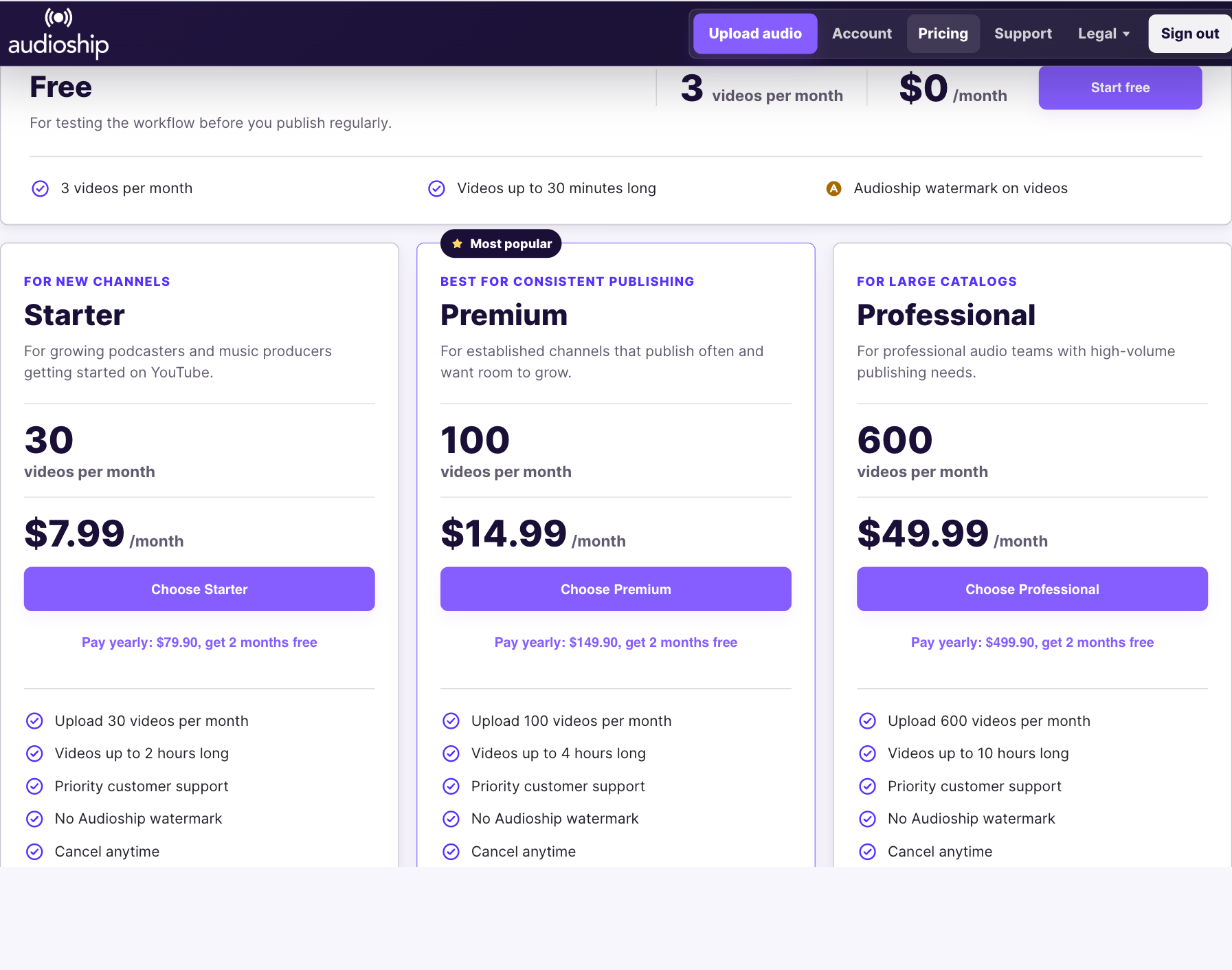Click 'Videos up to 10 hours long' text
This screenshot has width=1232, height=970.
[978, 753]
